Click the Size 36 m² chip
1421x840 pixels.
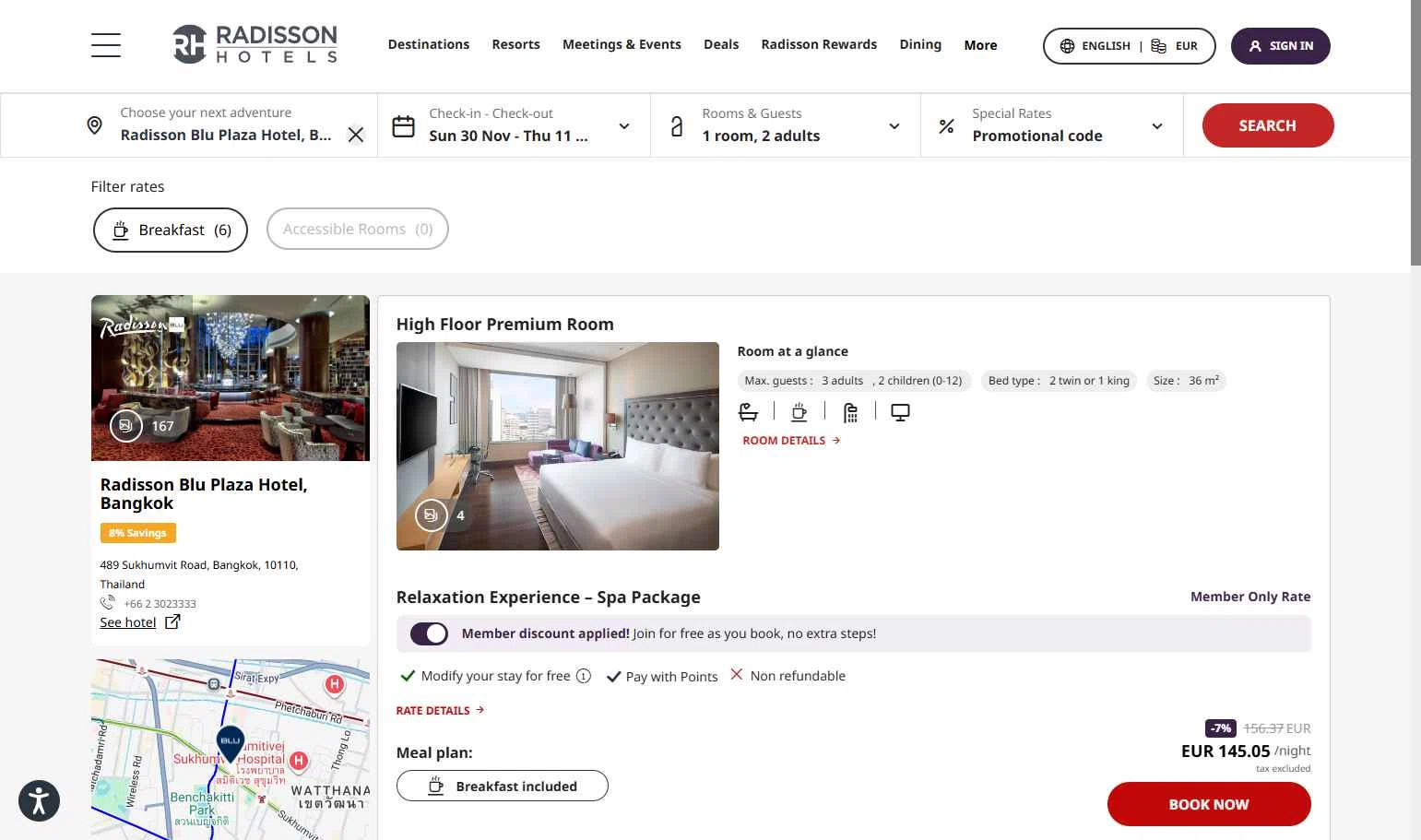tap(1186, 381)
